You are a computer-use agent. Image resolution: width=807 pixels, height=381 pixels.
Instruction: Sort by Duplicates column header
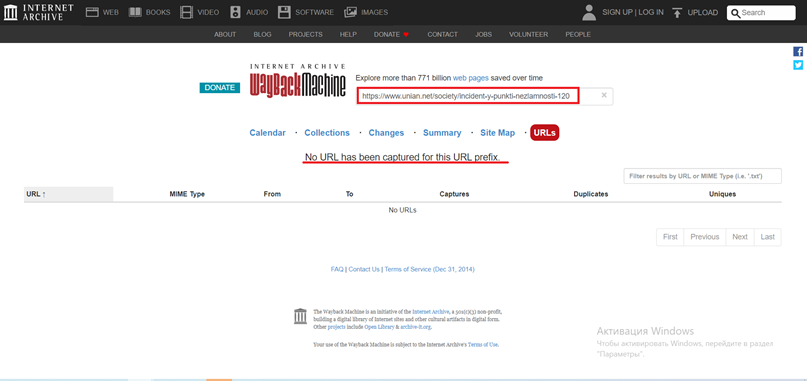[591, 194]
